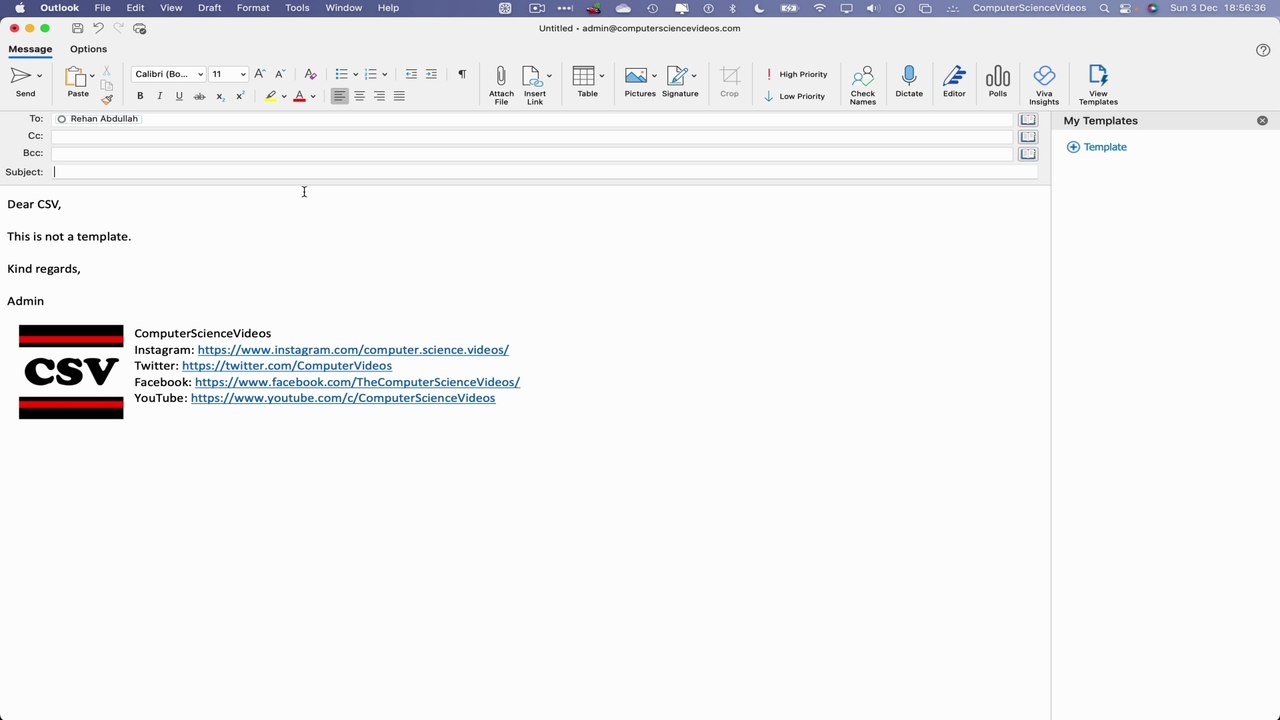
Task: Click the Undo arrow in title bar
Action: 98,29
